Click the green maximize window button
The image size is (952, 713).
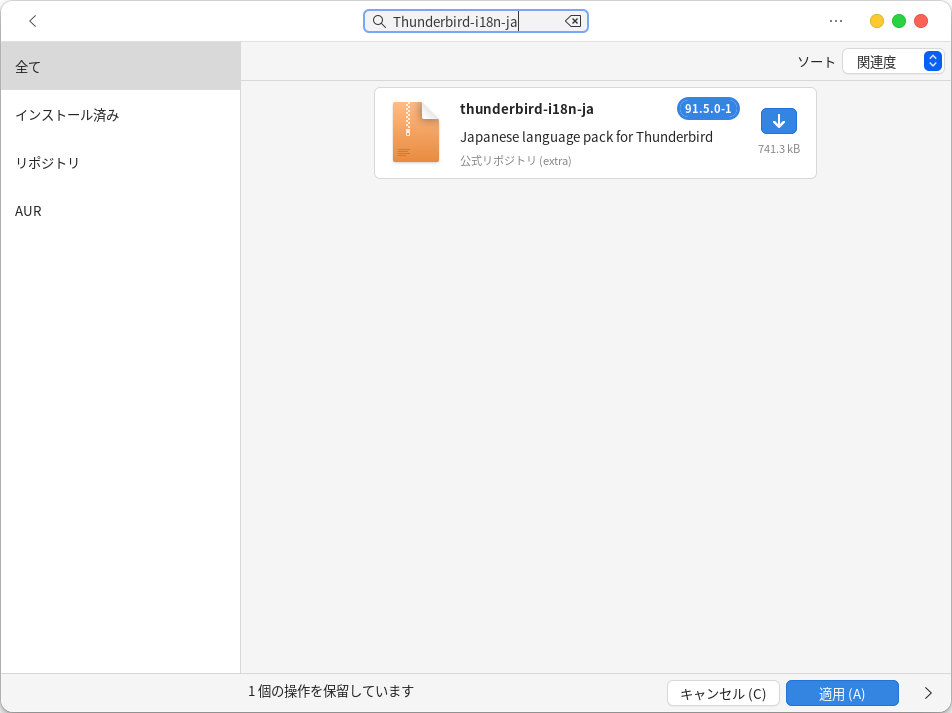click(899, 21)
